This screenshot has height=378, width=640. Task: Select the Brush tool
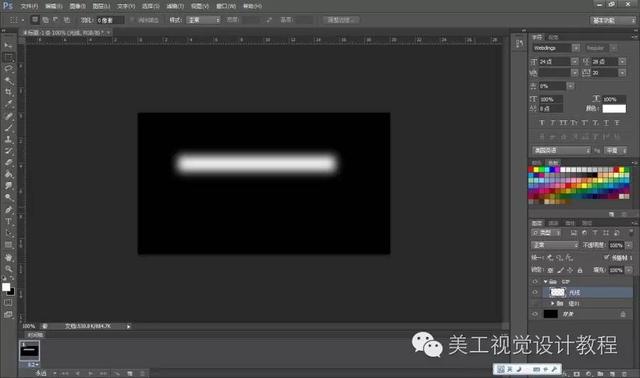click(x=8, y=128)
